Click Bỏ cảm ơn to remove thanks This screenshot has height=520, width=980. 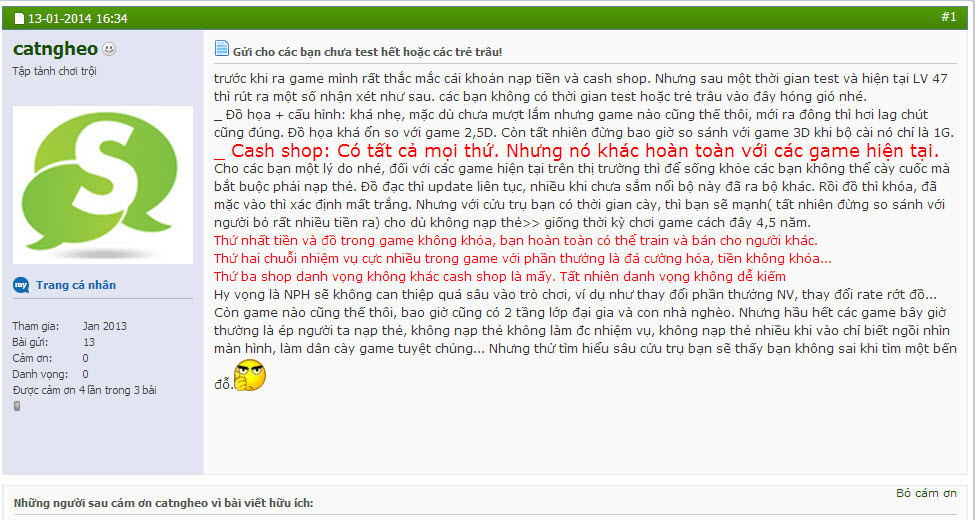pyautogui.click(x=926, y=493)
